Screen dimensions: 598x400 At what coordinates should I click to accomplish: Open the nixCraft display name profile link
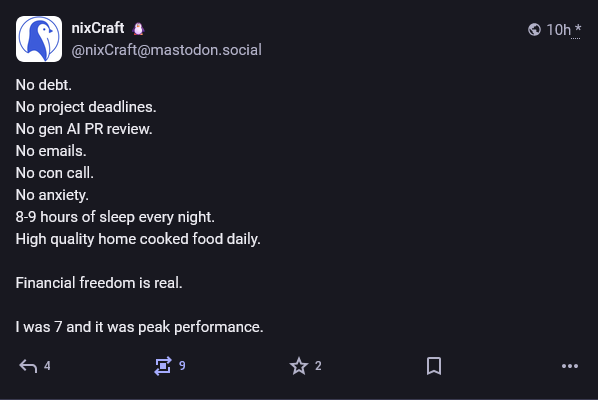tap(98, 28)
